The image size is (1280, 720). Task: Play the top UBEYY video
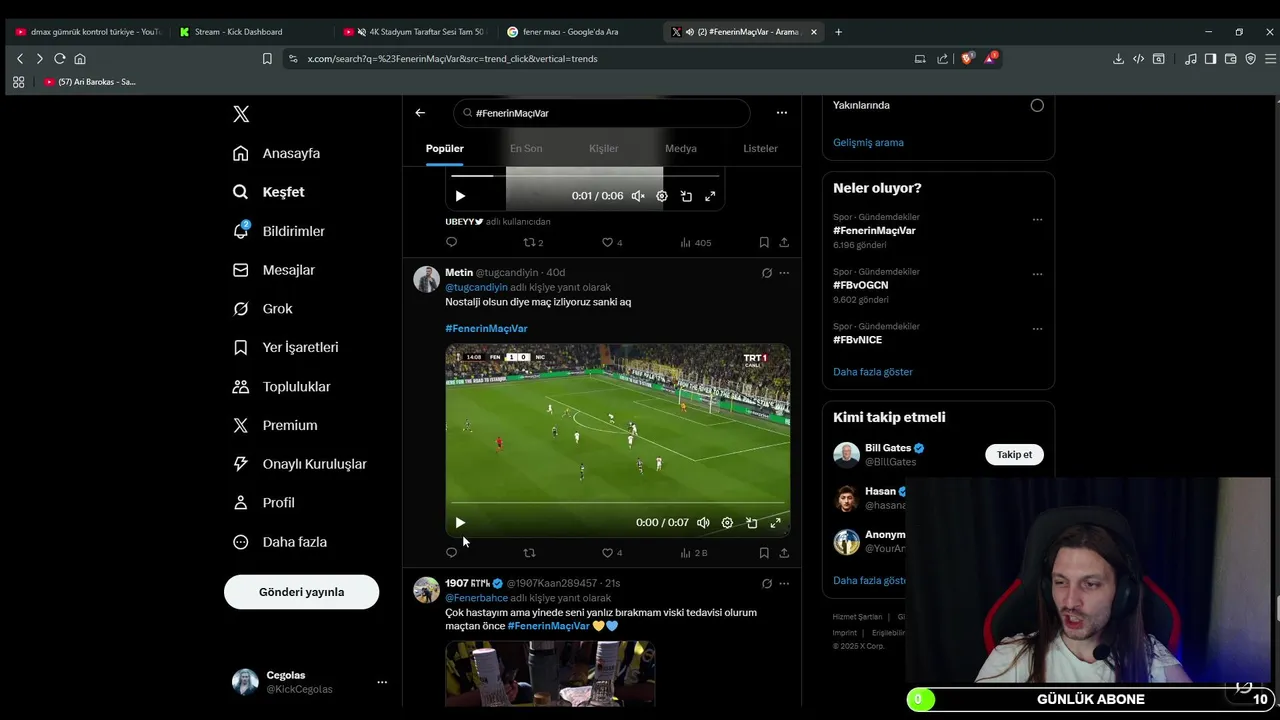[x=460, y=196]
